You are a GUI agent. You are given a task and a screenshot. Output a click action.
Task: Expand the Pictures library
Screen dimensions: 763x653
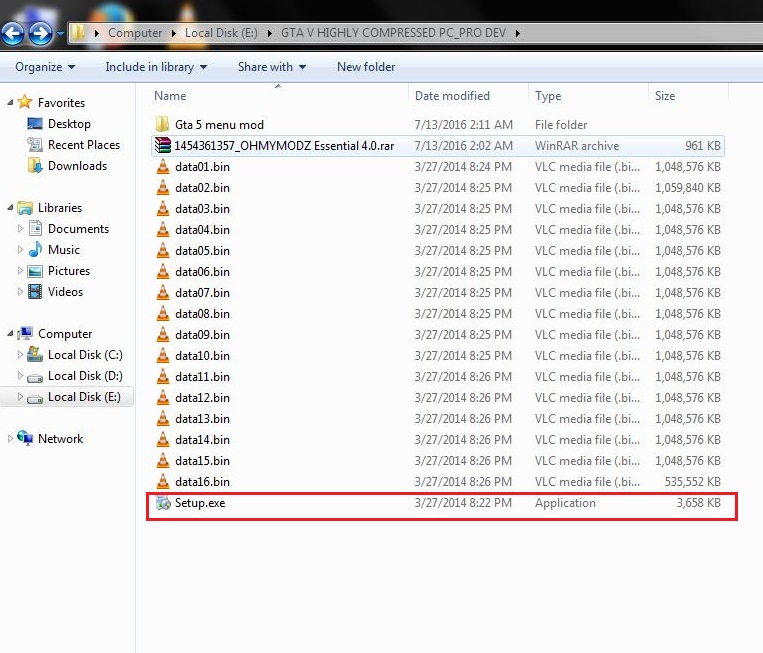click(20, 271)
